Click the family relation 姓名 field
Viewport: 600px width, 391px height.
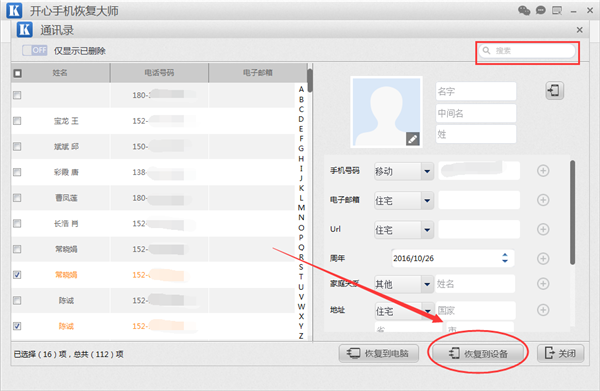point(475,284)
